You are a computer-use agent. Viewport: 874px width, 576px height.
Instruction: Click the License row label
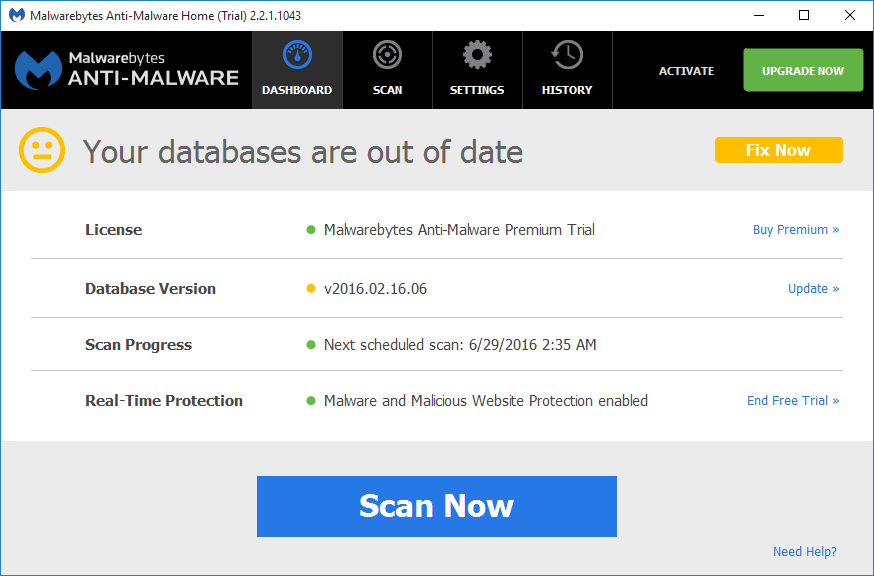(114, 230)
